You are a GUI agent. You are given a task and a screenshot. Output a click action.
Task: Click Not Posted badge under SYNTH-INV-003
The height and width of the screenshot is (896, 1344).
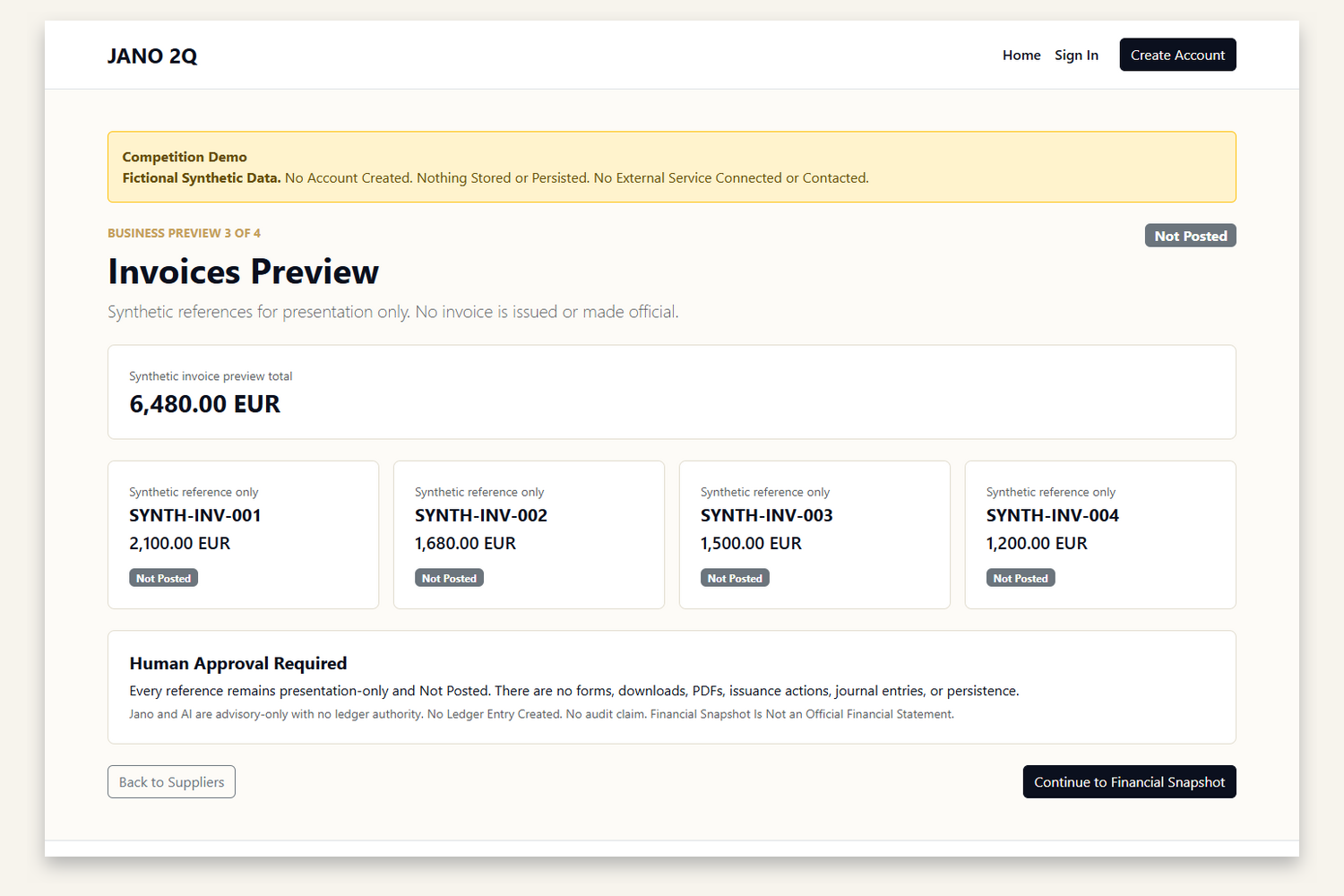coord(735,578)
